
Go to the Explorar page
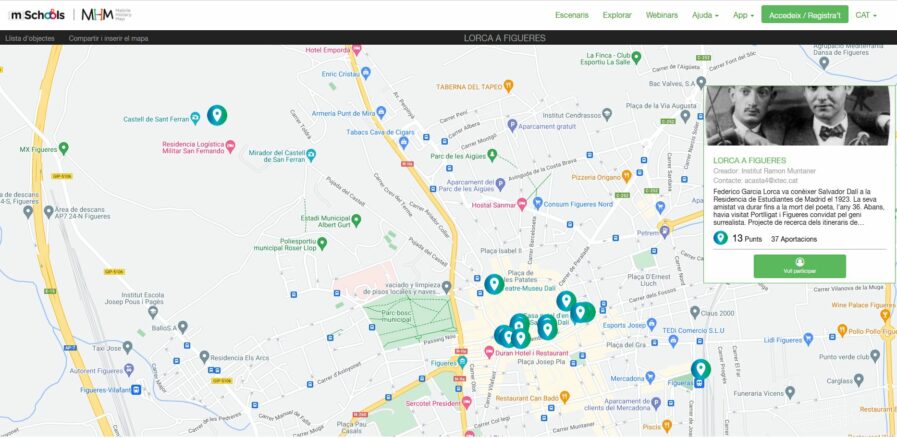(617, 15)
